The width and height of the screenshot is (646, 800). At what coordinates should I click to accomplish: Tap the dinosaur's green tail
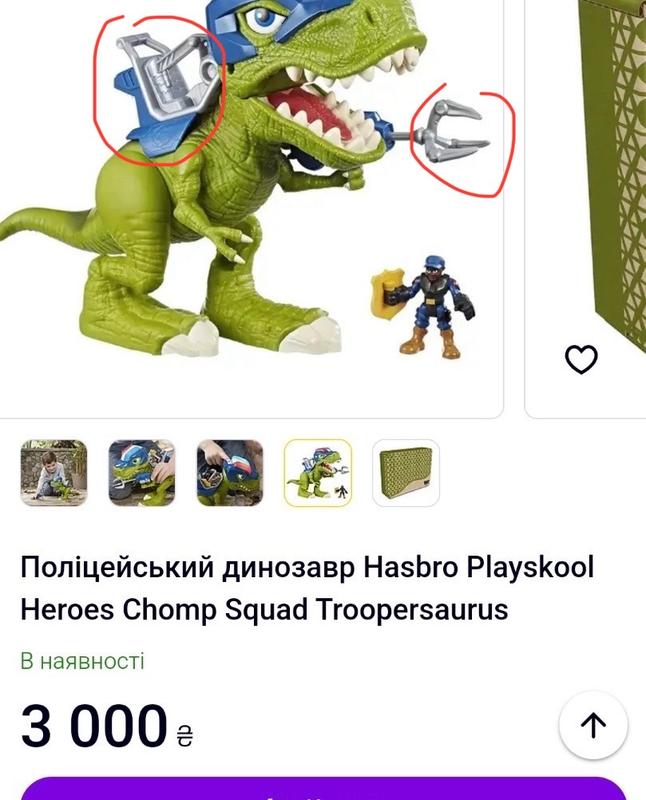[46, 224]
